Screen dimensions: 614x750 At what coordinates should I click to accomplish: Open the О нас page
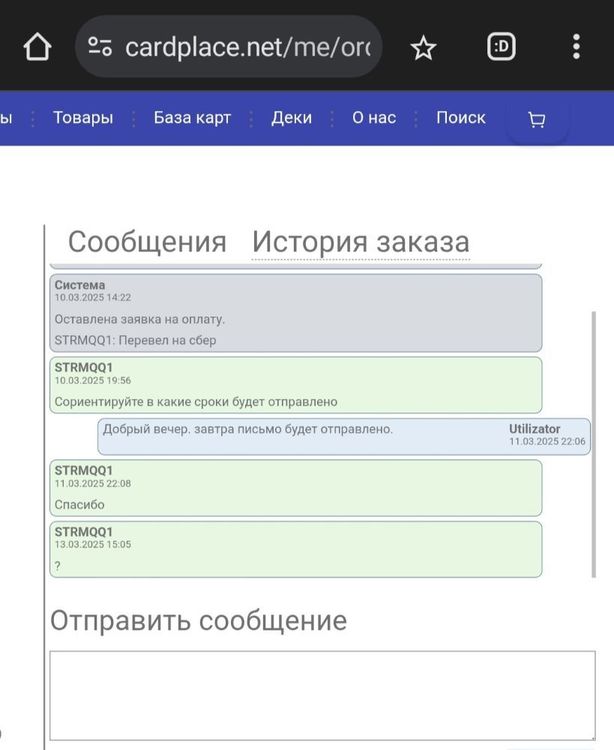374,118
